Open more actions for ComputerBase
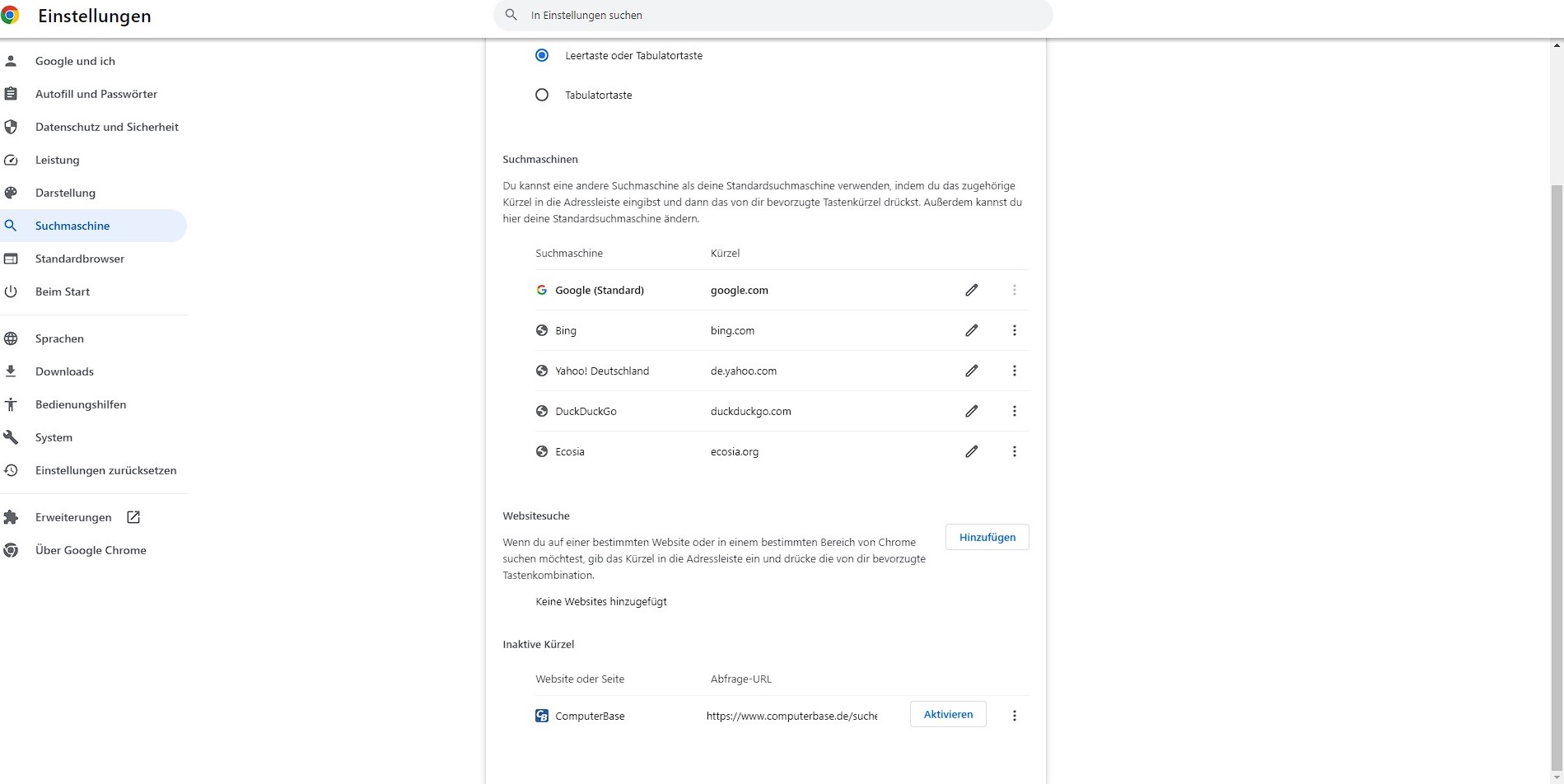Image resolution: width=1564 pixels, height=784 pixels. (x=1015, y=716)
